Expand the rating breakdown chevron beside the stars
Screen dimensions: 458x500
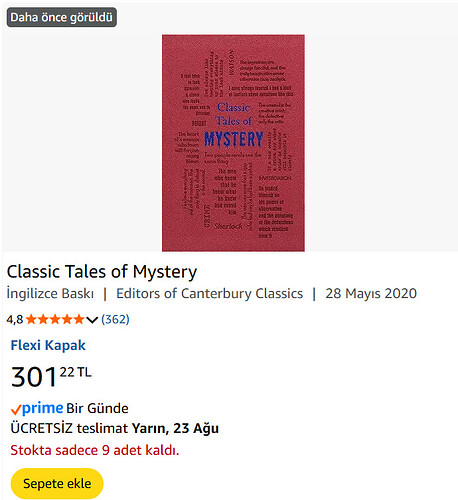[x=92, y=320]
